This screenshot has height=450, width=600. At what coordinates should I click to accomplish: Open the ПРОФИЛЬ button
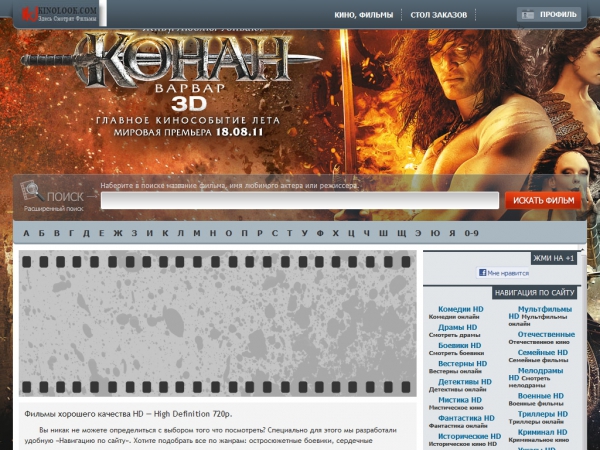coord(549,15)
